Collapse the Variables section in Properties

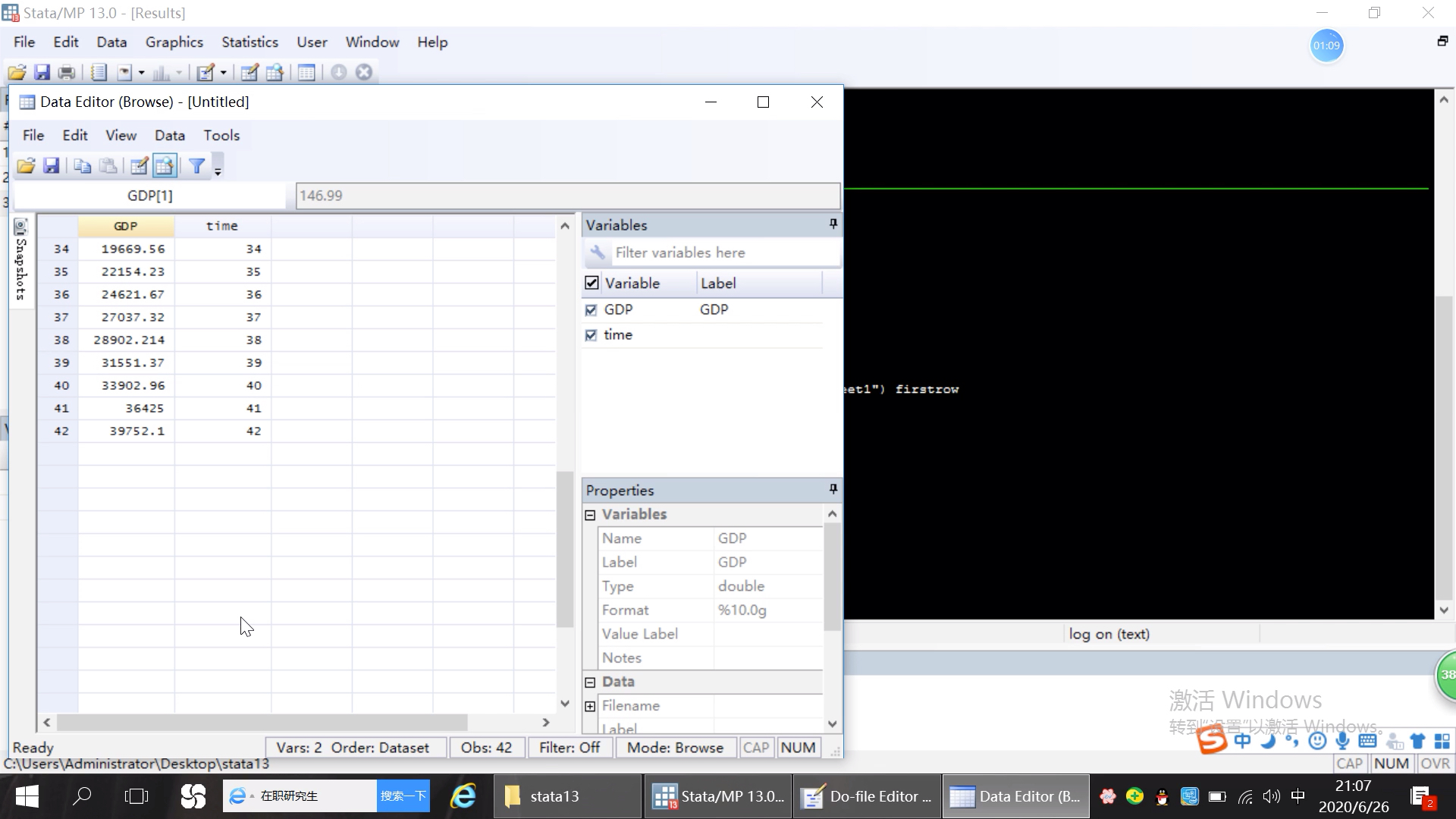coord(590,514)
